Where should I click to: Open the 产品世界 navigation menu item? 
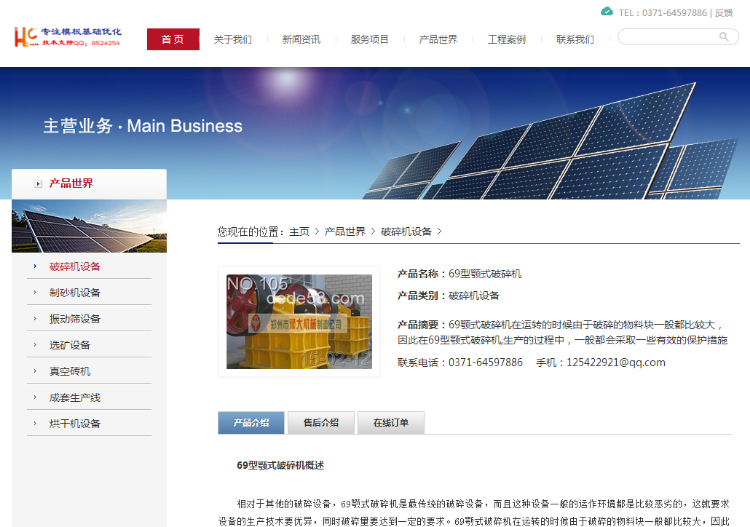[438, 39]
